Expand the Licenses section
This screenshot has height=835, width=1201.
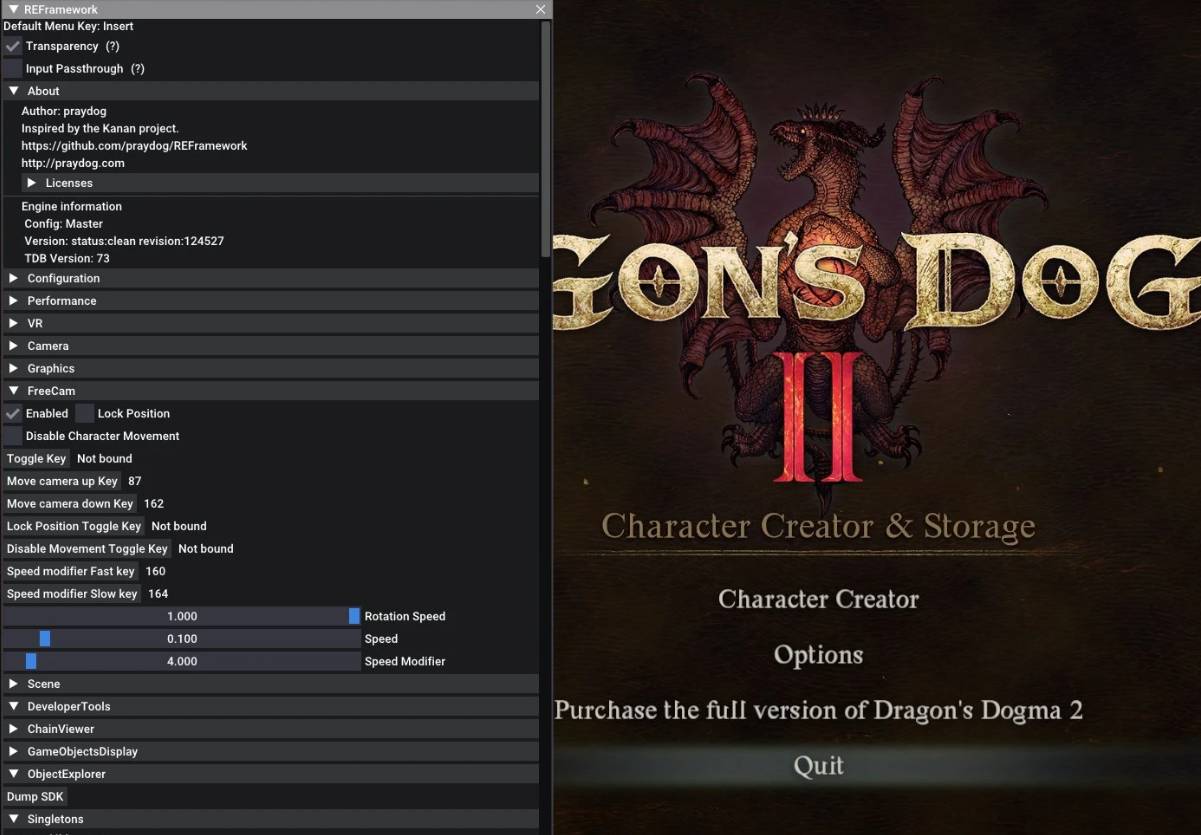280,183
